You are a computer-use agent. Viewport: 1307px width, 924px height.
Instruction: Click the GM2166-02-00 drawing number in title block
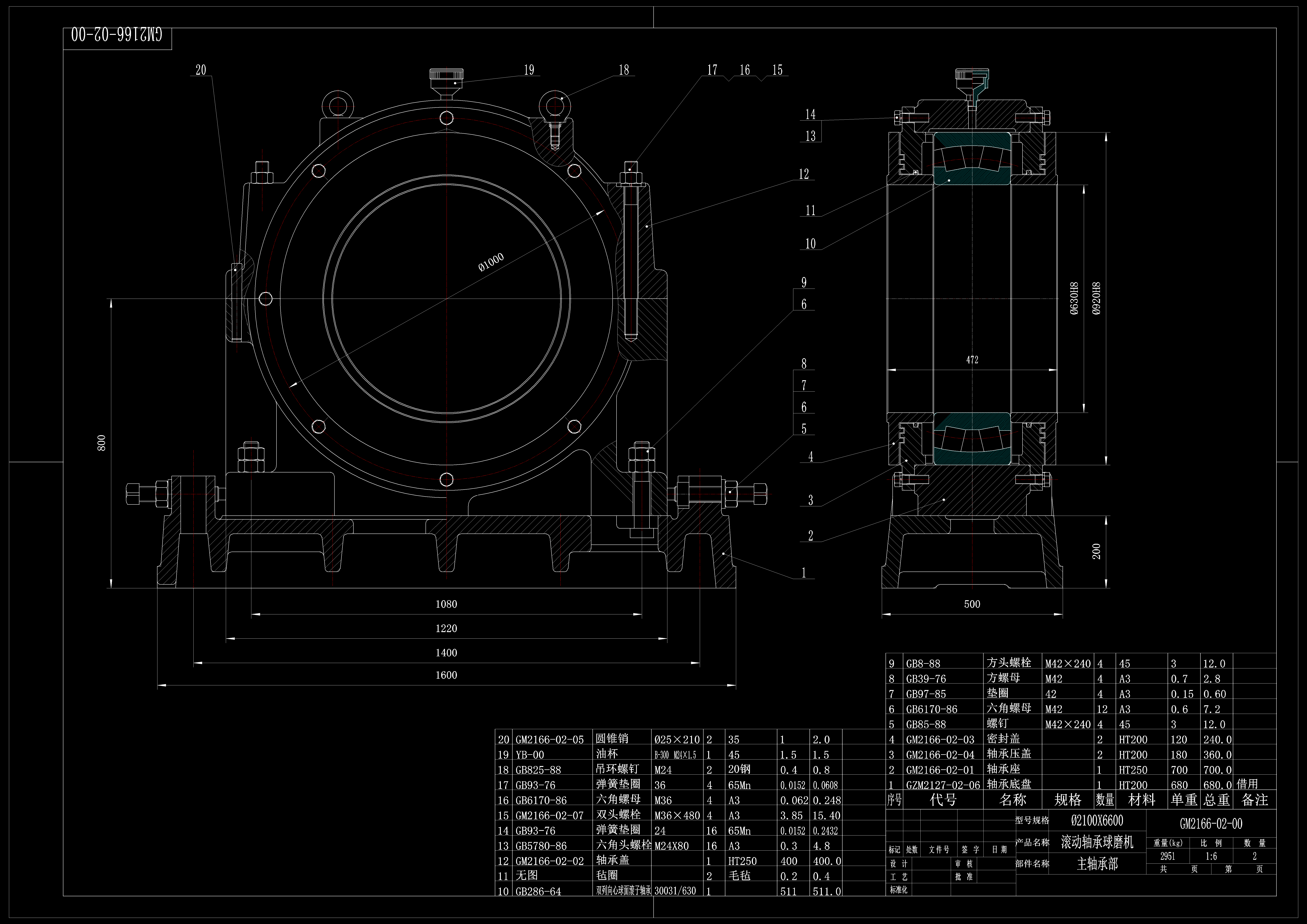tap(1211, 824)
